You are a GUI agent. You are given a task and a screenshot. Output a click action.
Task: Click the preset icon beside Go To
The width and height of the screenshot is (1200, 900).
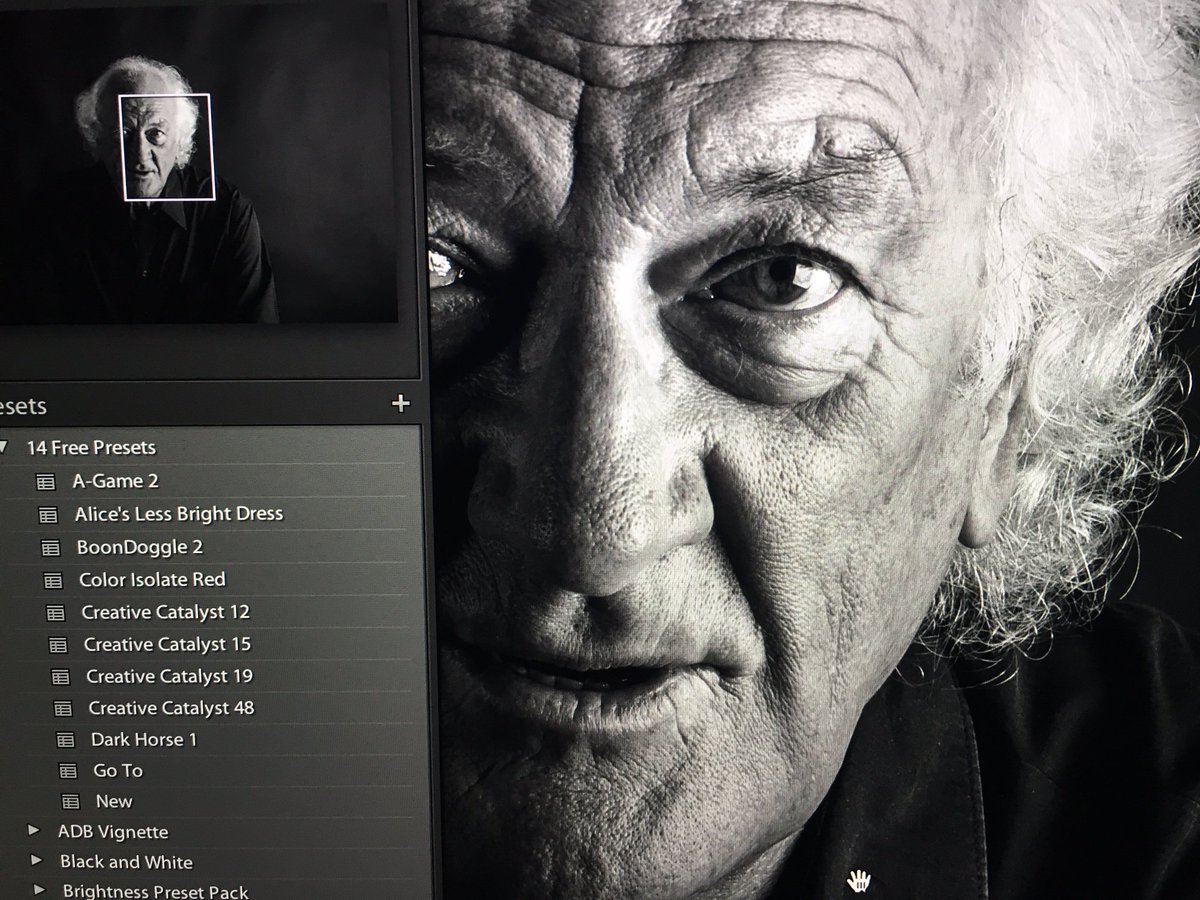(67, 771)
